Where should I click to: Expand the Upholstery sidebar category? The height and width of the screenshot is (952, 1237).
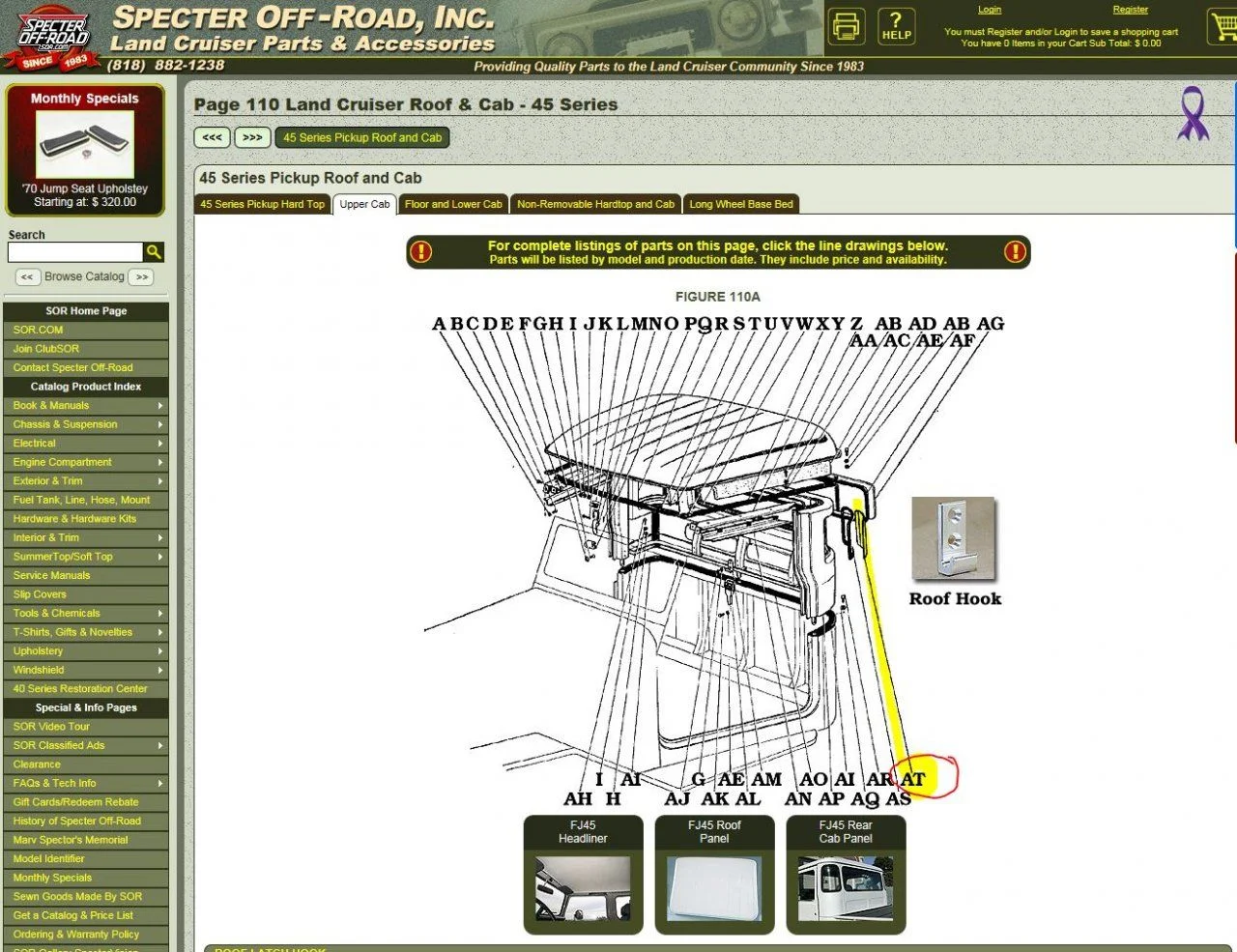[85, 651]
